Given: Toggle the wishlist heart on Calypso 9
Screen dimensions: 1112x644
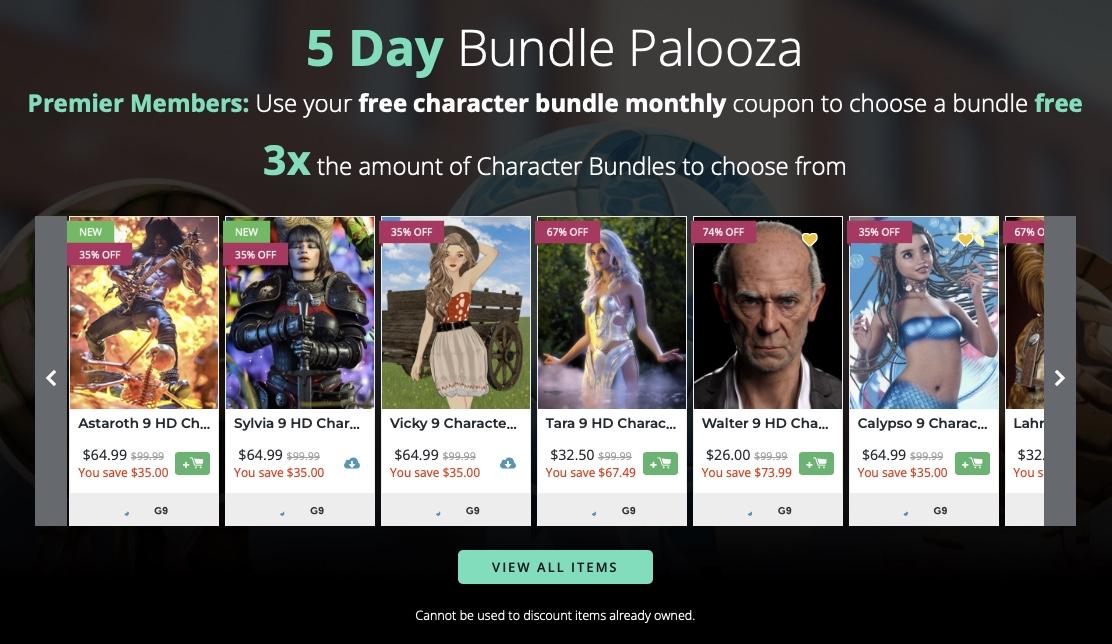Looking at the screenshot, I should [x=965, y=240].
